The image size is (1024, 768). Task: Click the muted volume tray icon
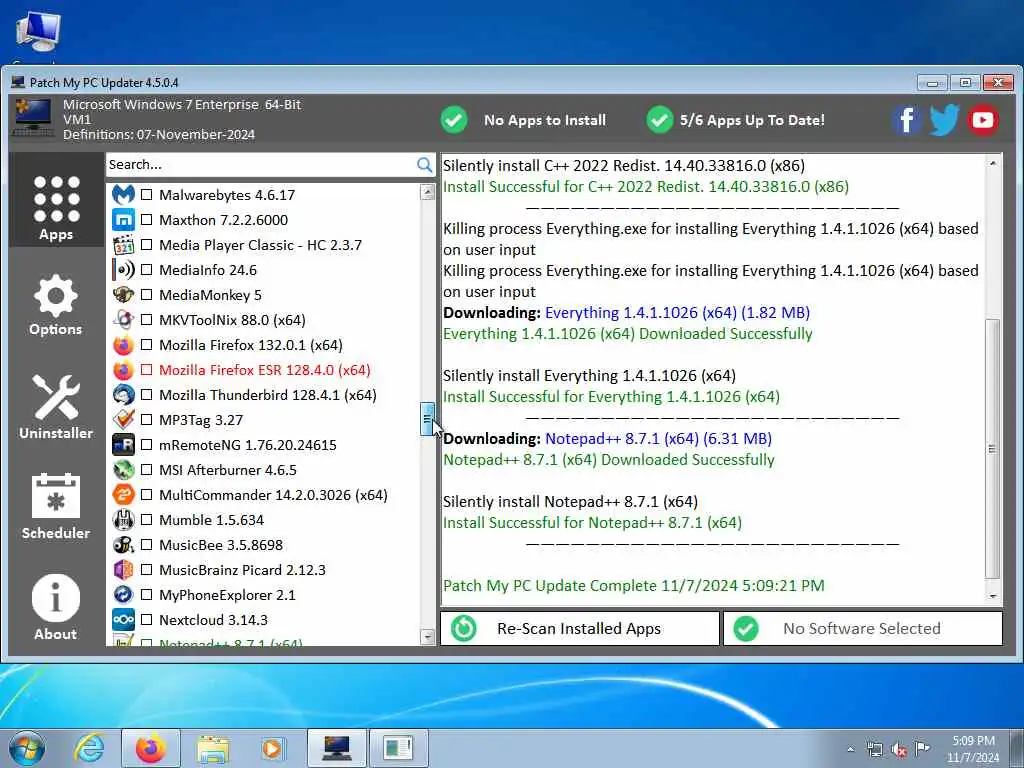[899, 750]
